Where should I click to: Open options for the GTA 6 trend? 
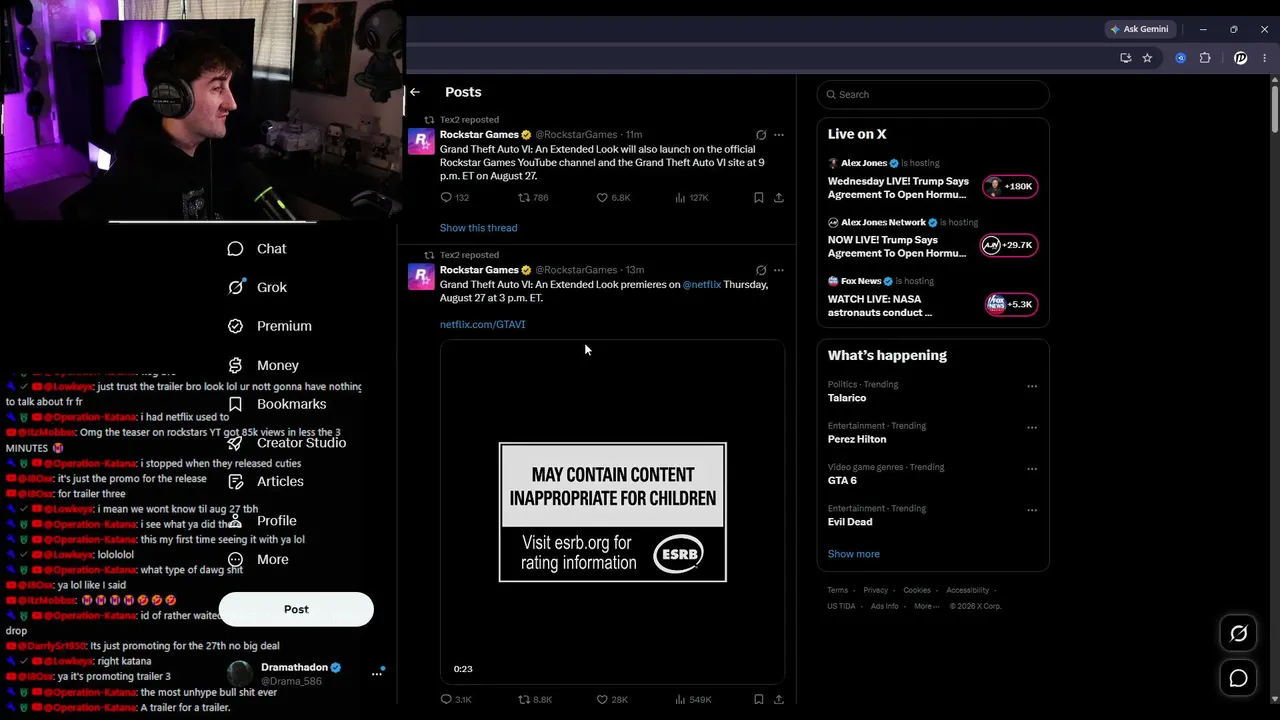click(1032, 468)
